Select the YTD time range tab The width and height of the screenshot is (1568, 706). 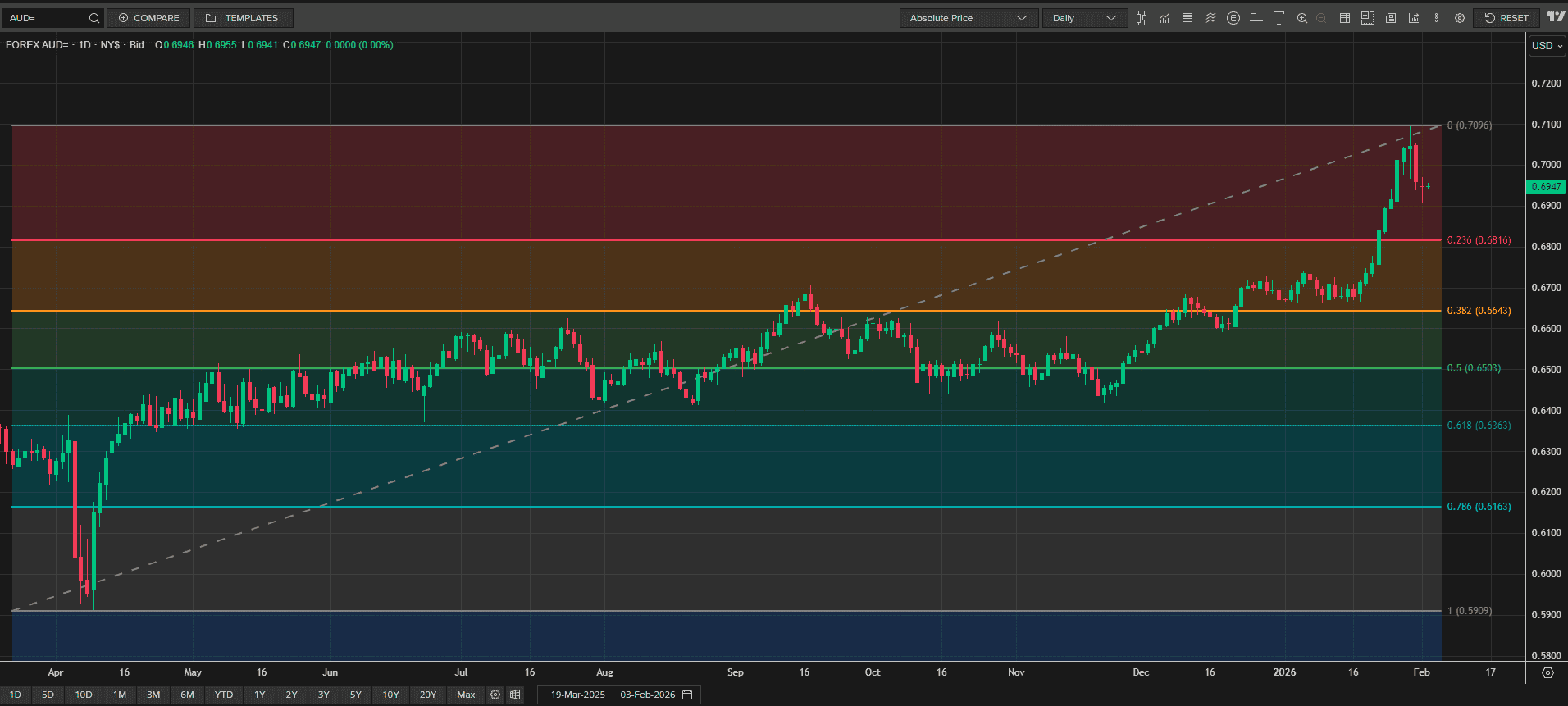point(224,695)
